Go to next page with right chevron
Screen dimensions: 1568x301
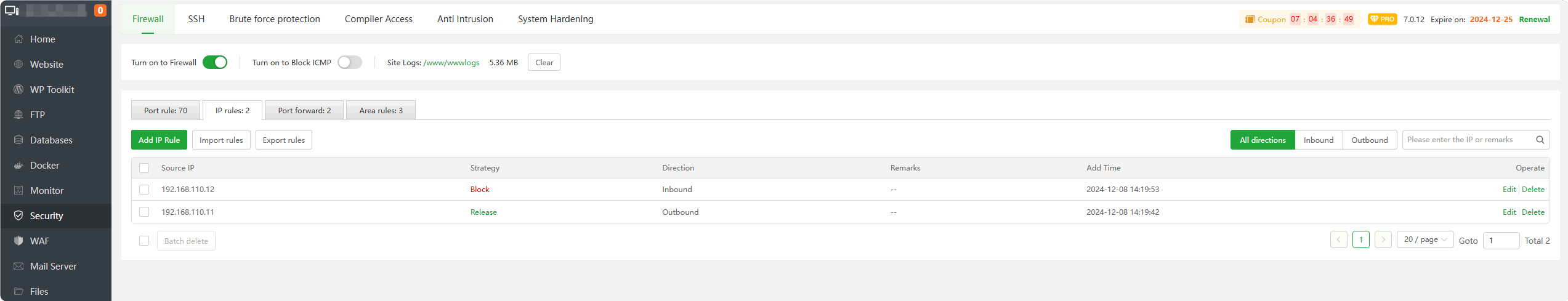click(1383, 239)
